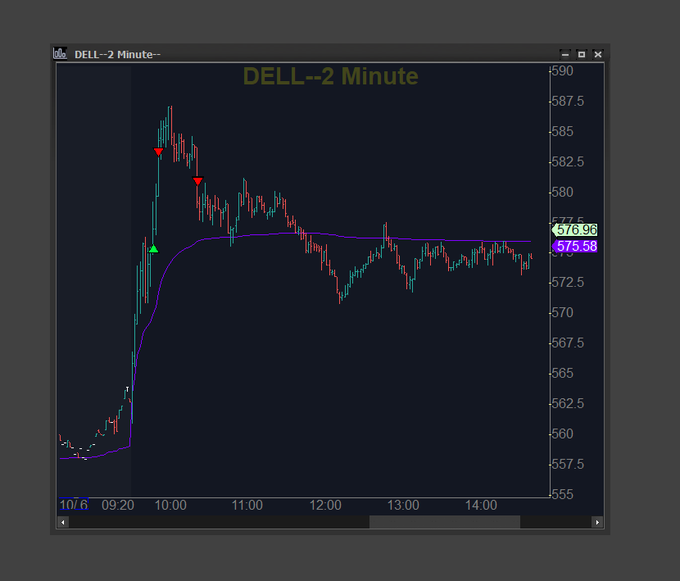Image resolution: width=680 pixels, height=581 pixels.
Task: Click the 10:00 time axis label
Action: click(x=170, y=505)
